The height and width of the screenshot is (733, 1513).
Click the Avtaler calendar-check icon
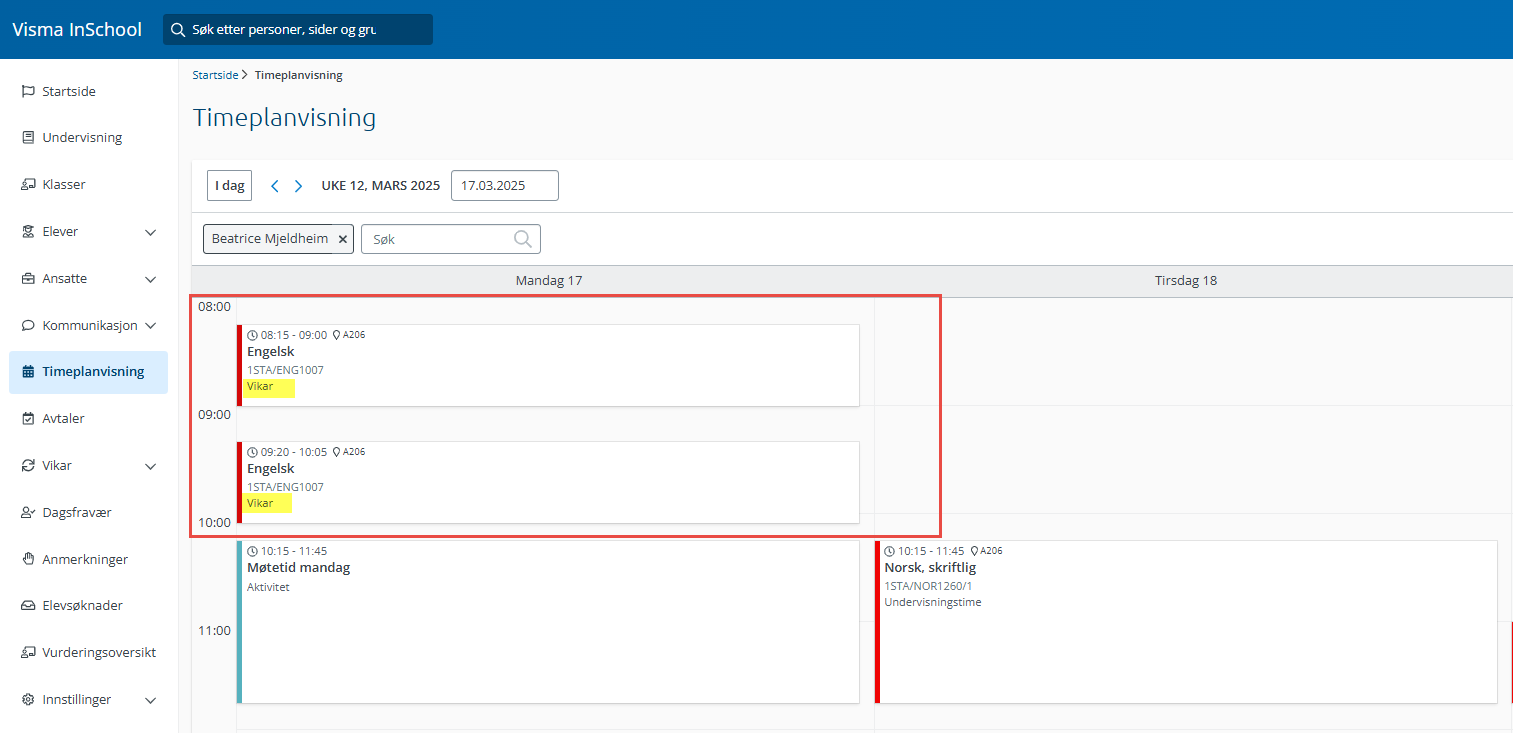(28, 419)
